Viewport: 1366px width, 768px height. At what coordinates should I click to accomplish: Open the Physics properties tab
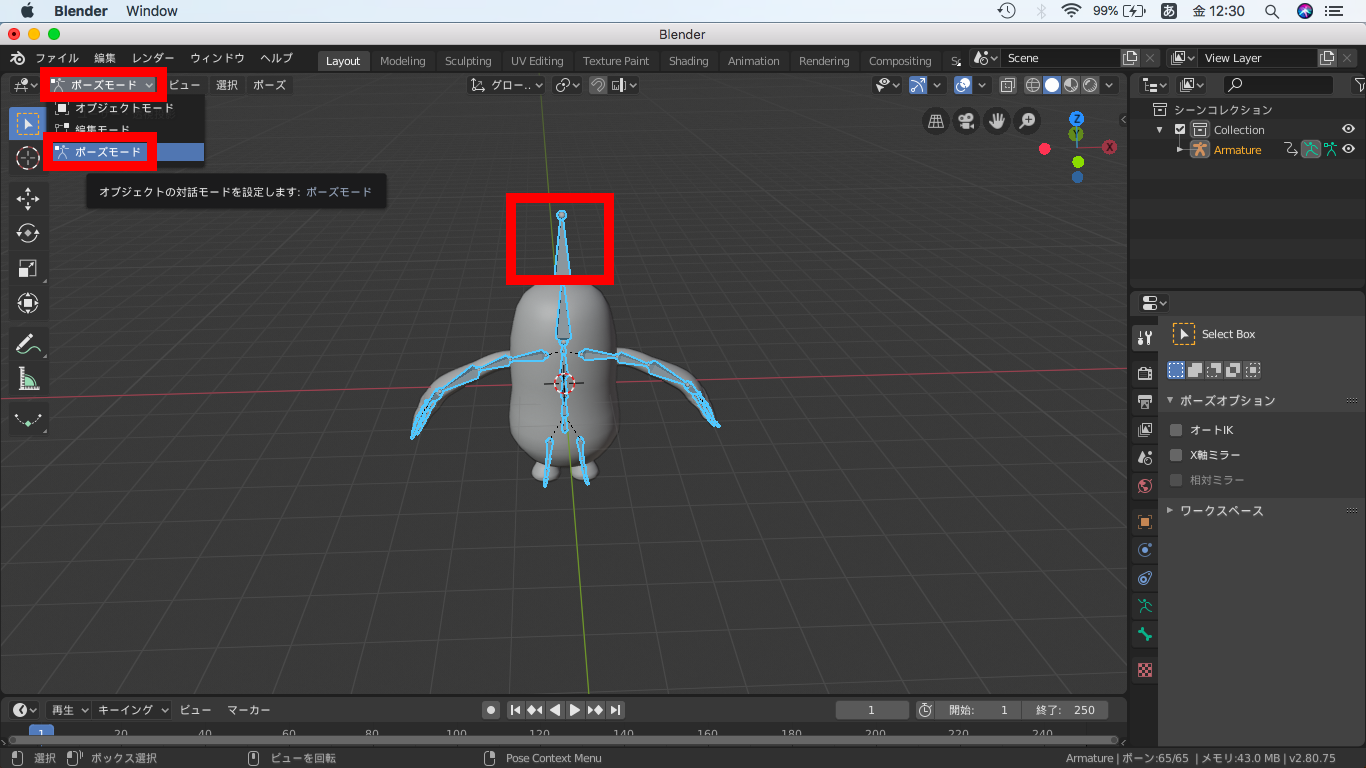pos(1145,550)
